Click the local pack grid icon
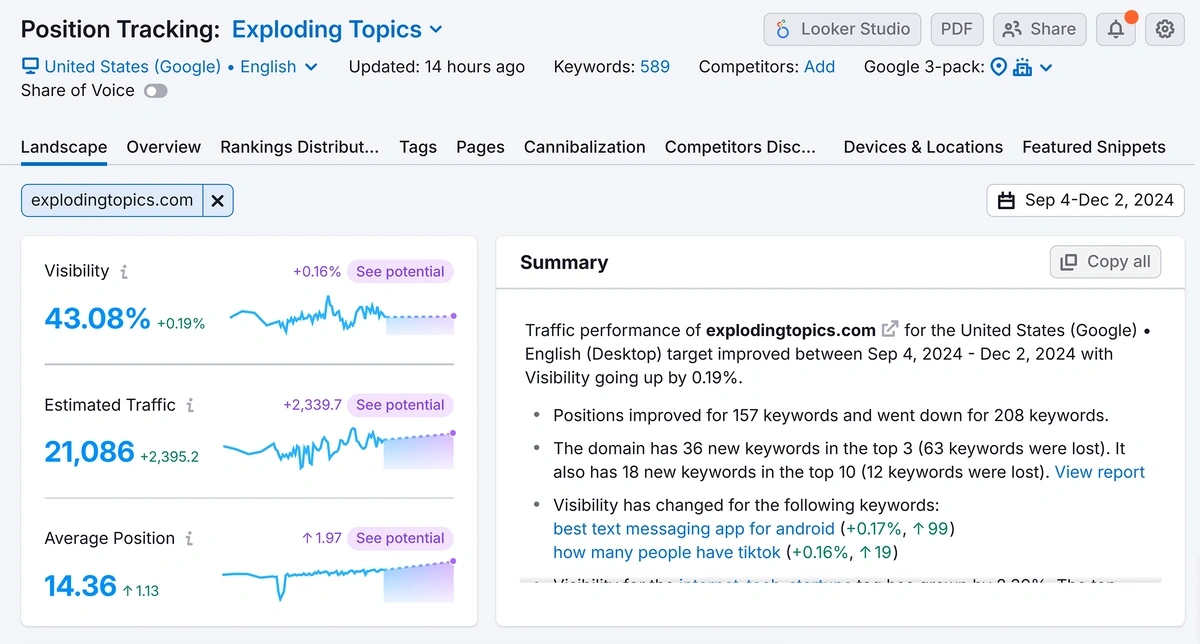This screenshot has height=644, width=1200. pos(1022,67)
